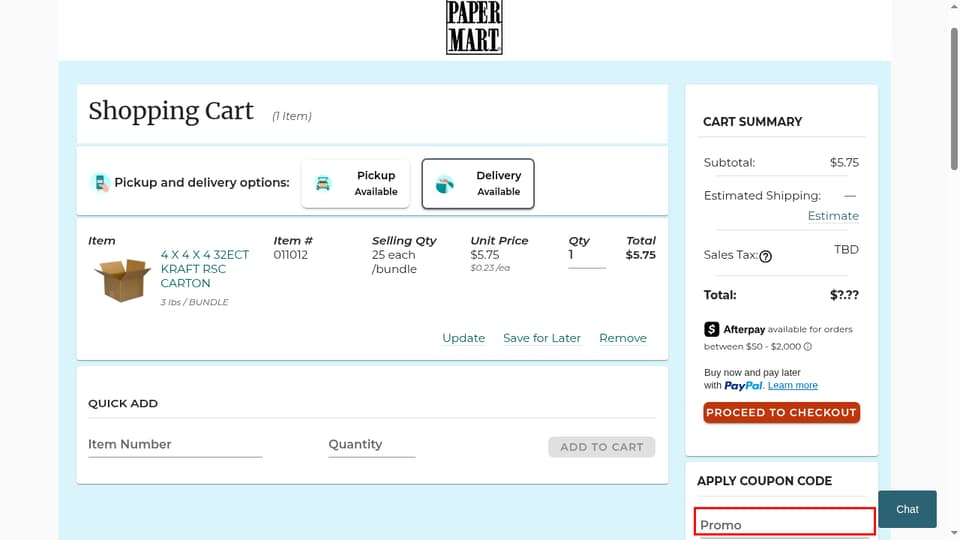The height and width of the screenshot is (540, 960).
Task: Edit the Qty field for the carton
Action: (587, 256)
